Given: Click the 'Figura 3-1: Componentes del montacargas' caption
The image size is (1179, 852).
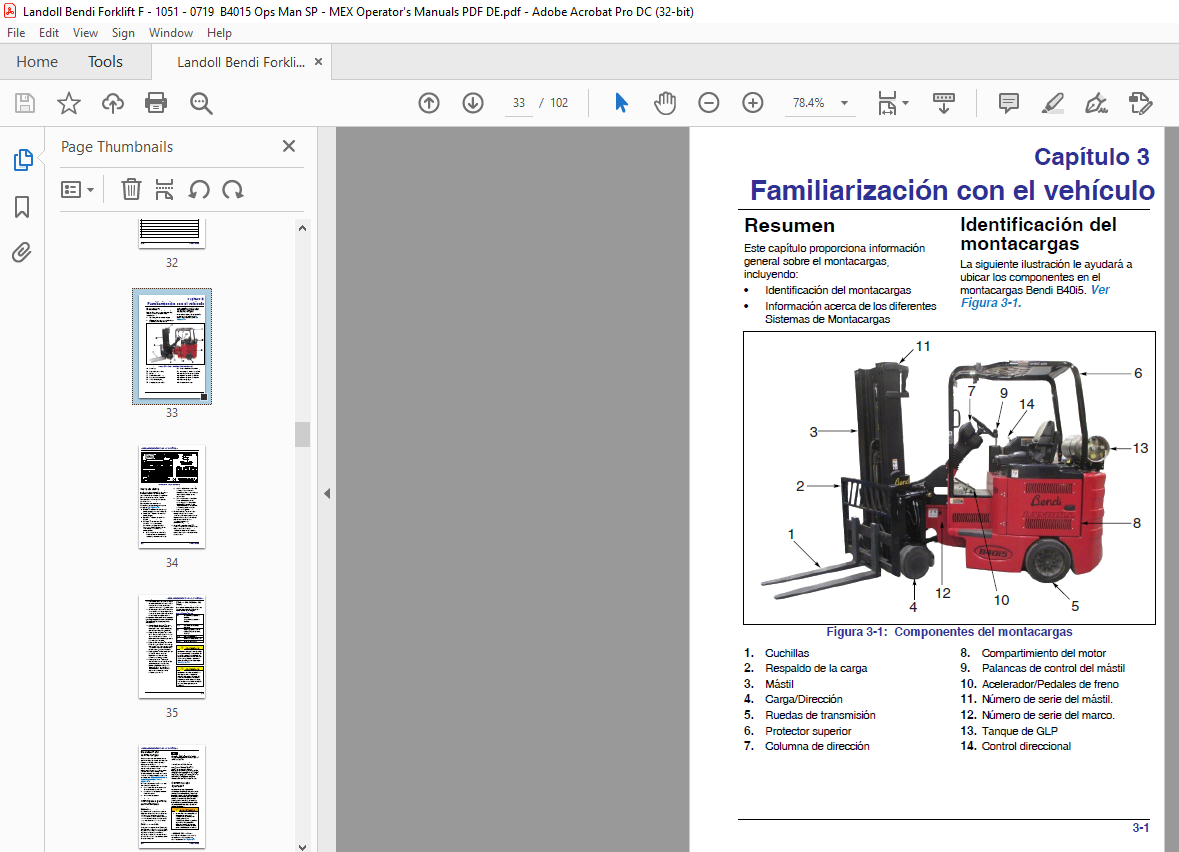Looking at the screenshot, I should tap(949, 632).
